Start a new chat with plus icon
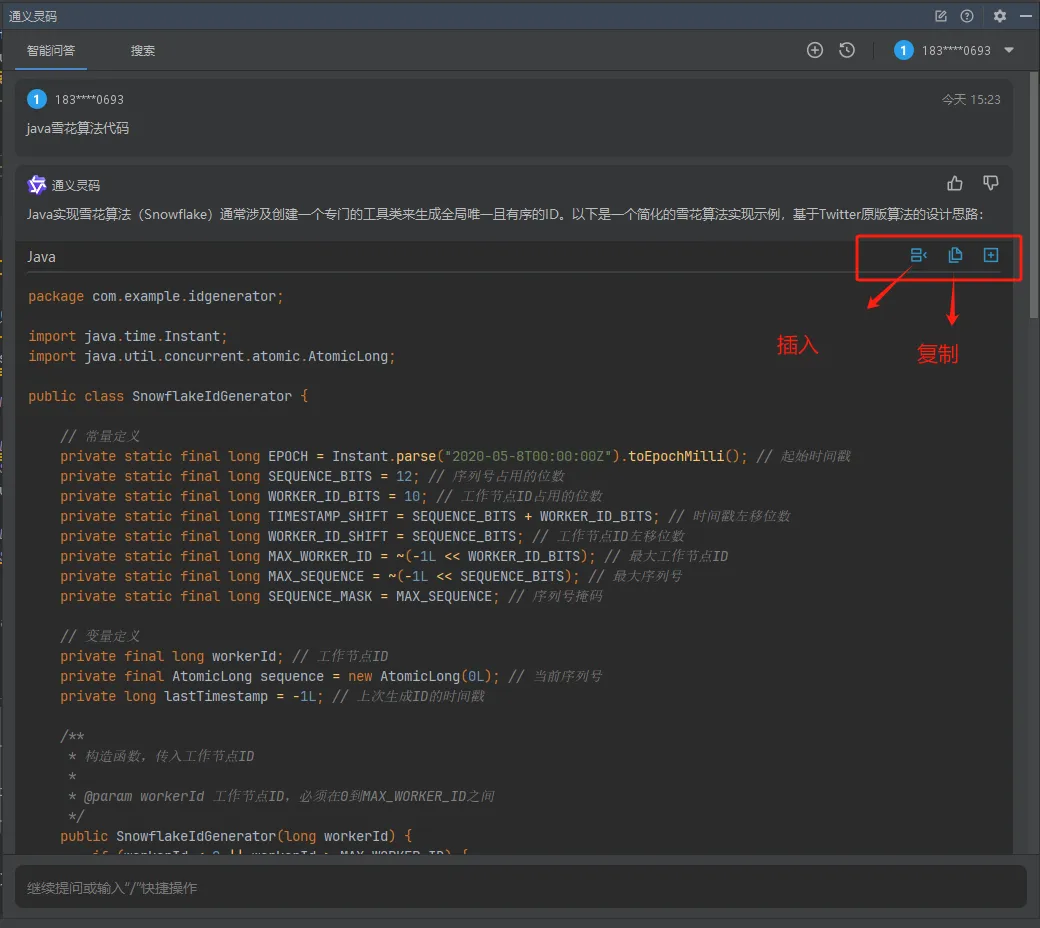Viewport: 1040px width, 928px height. point(814,50)
